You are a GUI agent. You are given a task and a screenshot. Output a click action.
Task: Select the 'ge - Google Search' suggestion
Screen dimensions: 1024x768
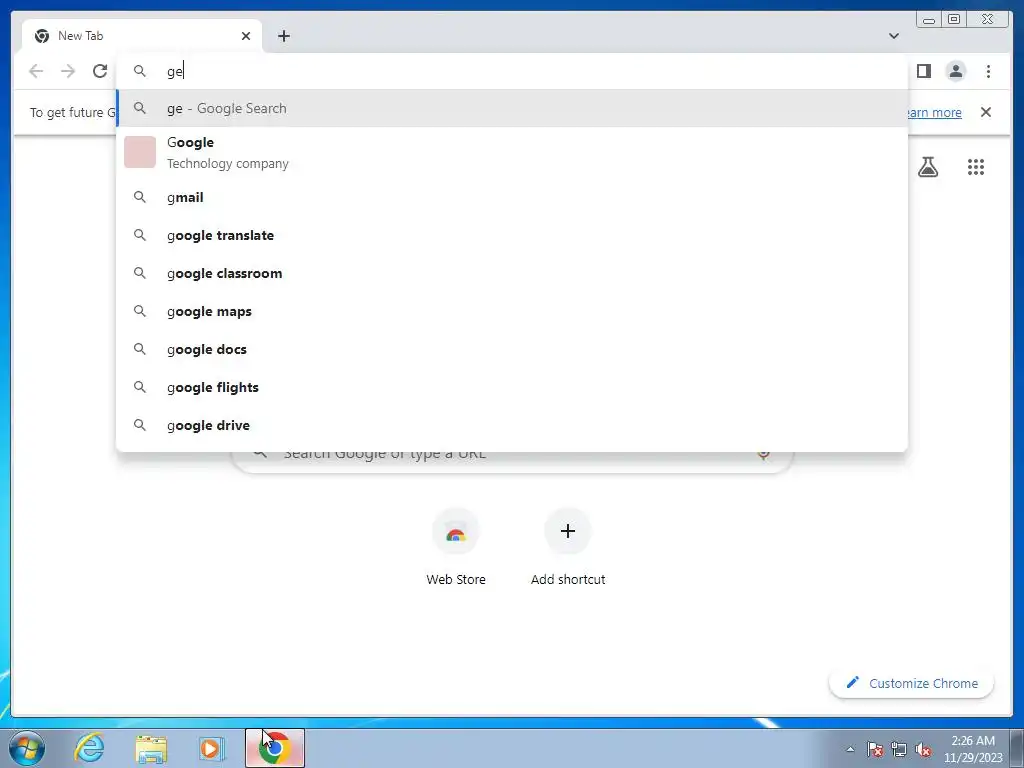pos(512,108)
